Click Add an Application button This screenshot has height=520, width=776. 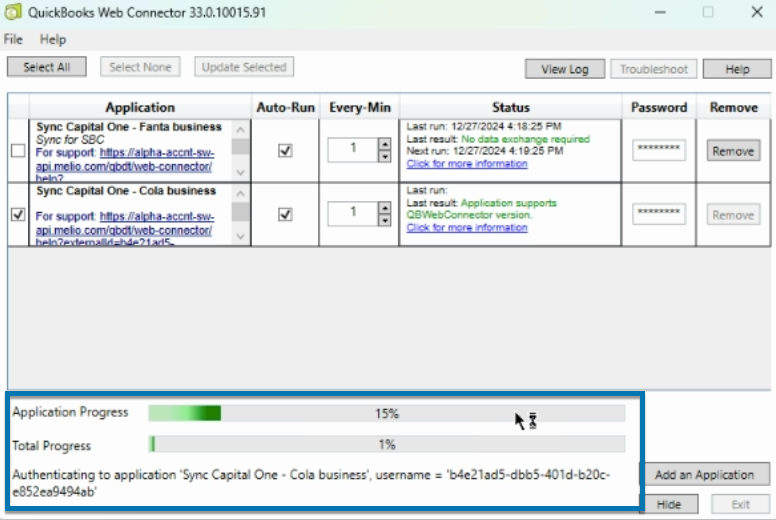coord(705,475)
